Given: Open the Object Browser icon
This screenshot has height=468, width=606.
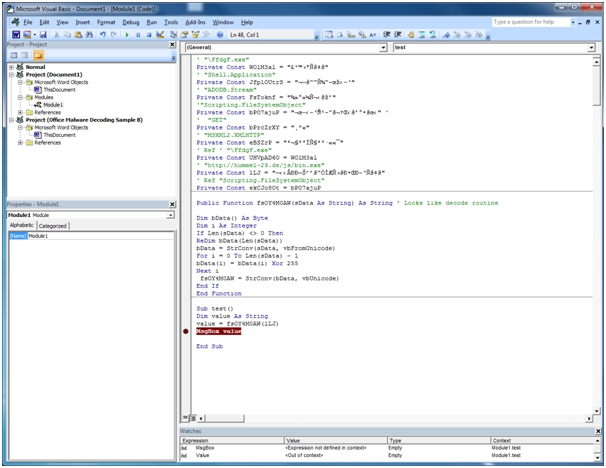Looking at the screenshot, I should [x=195, y=35].
